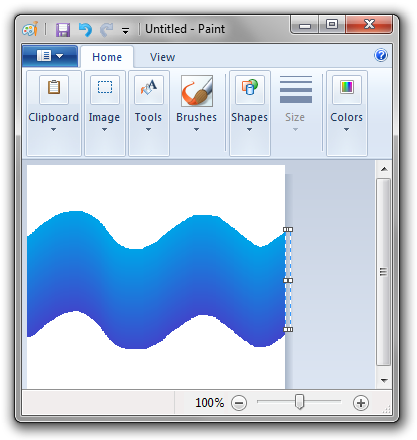Expand the Brushes dropdown arrow
This screenshot has height=440, width=417.
pos(196,129)
